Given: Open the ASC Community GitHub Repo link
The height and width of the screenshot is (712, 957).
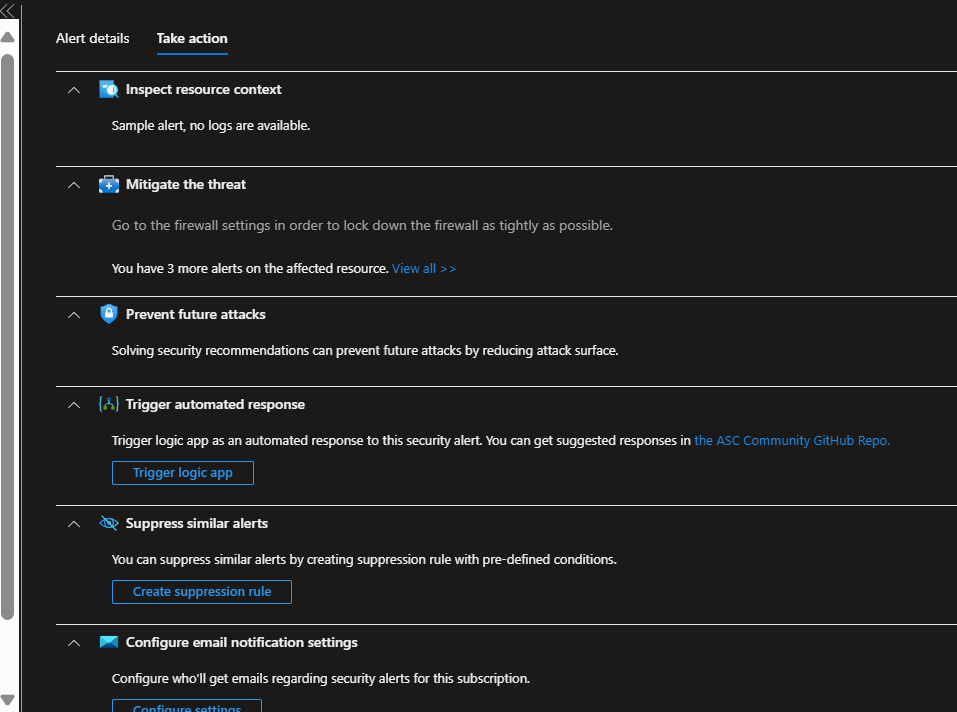Looking at the screenshot, I should (x=791, y=440).
